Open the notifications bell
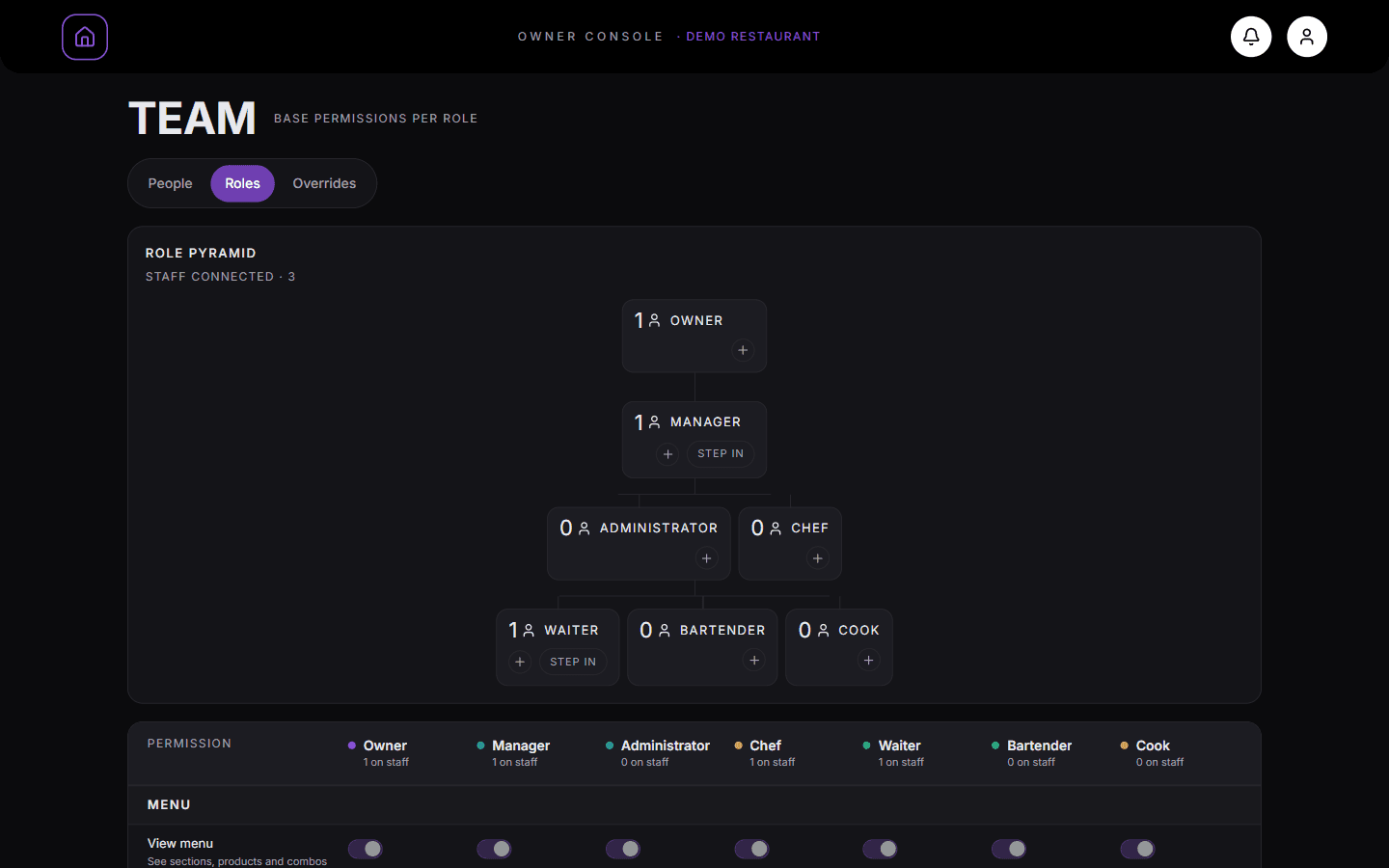 click(x=1251, y=37)
